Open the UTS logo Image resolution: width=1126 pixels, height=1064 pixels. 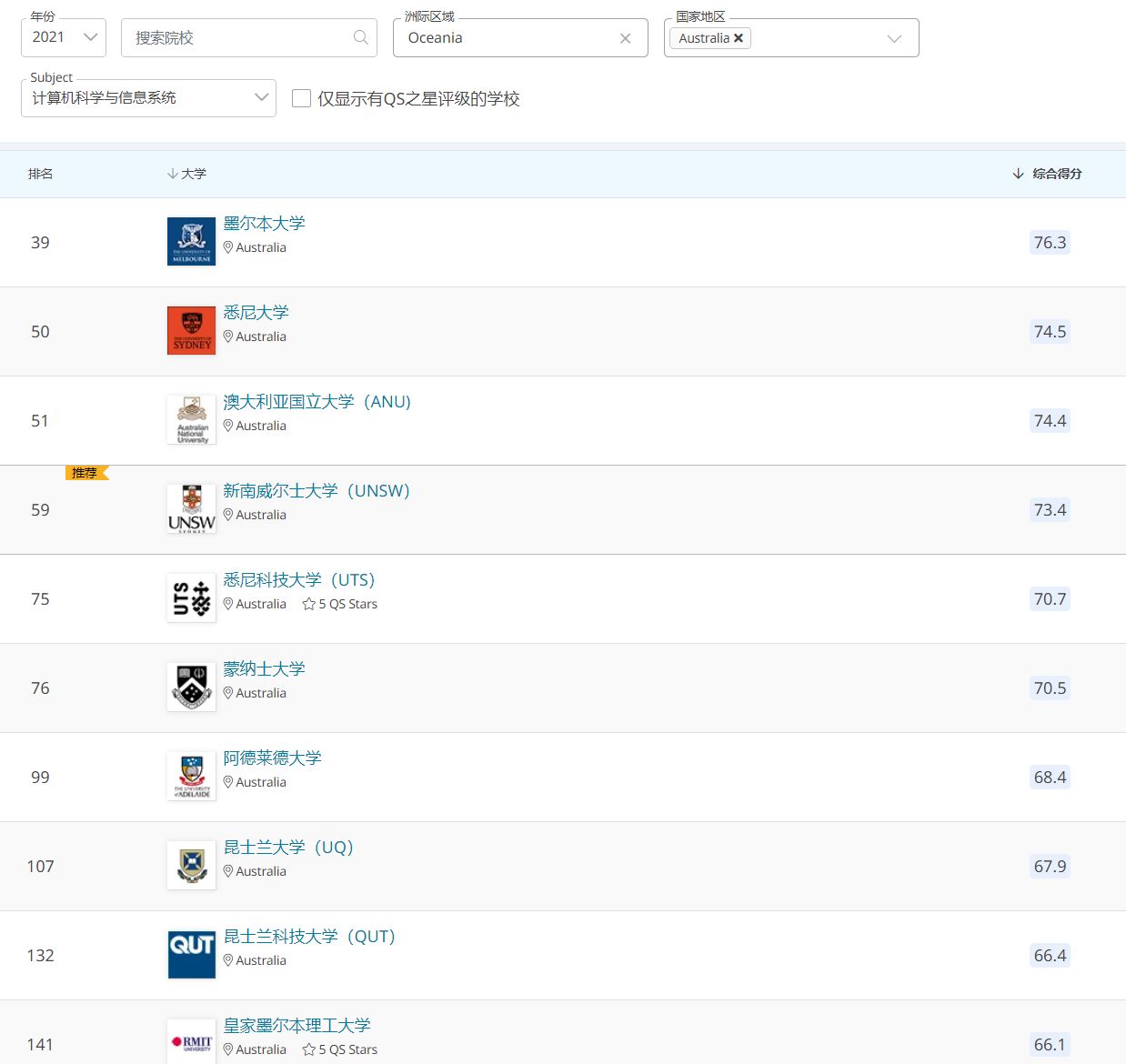tap(192, 597)
